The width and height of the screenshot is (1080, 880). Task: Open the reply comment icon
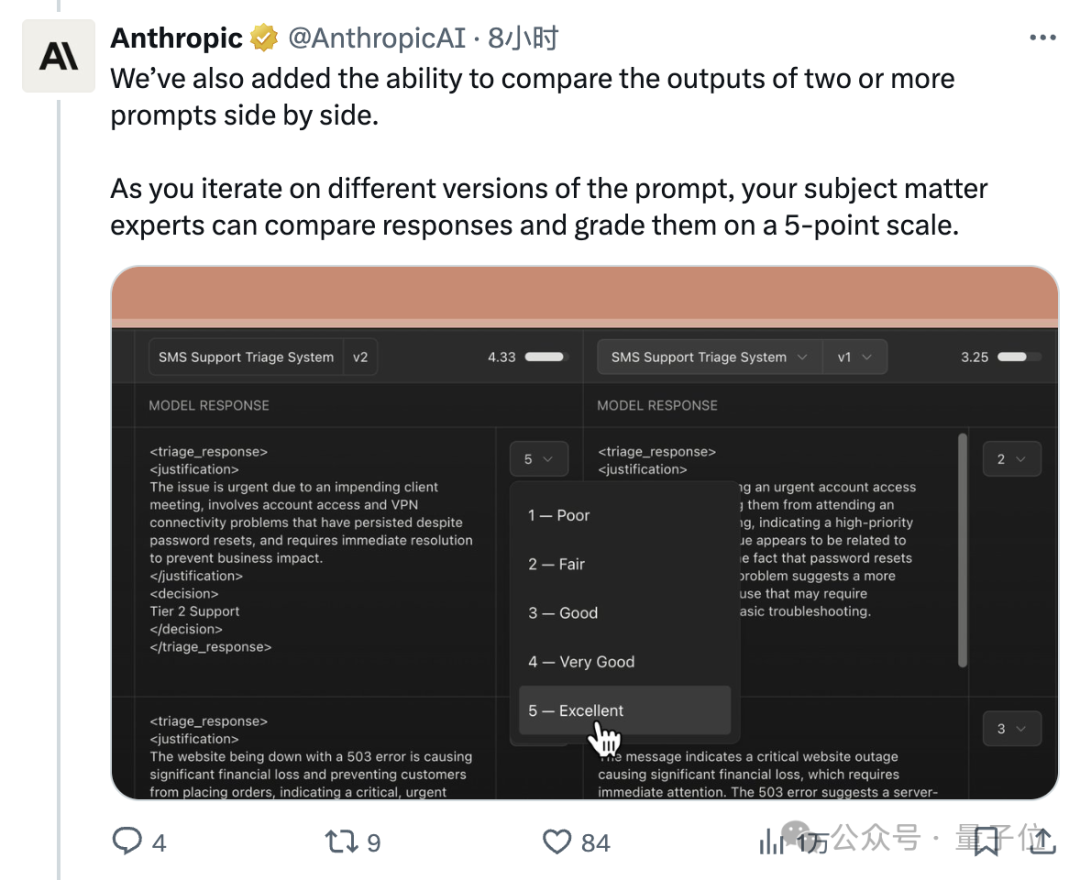click(127, 841)
